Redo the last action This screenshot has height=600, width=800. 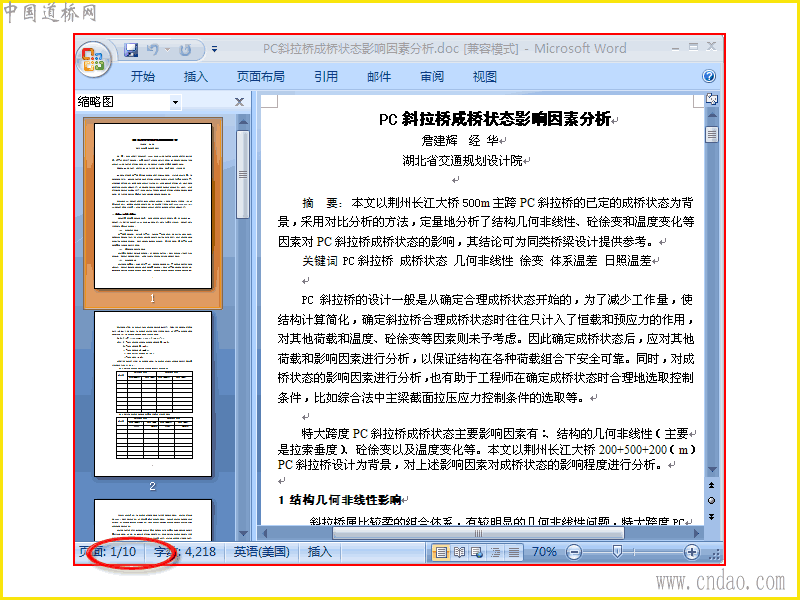pos(185,50)
